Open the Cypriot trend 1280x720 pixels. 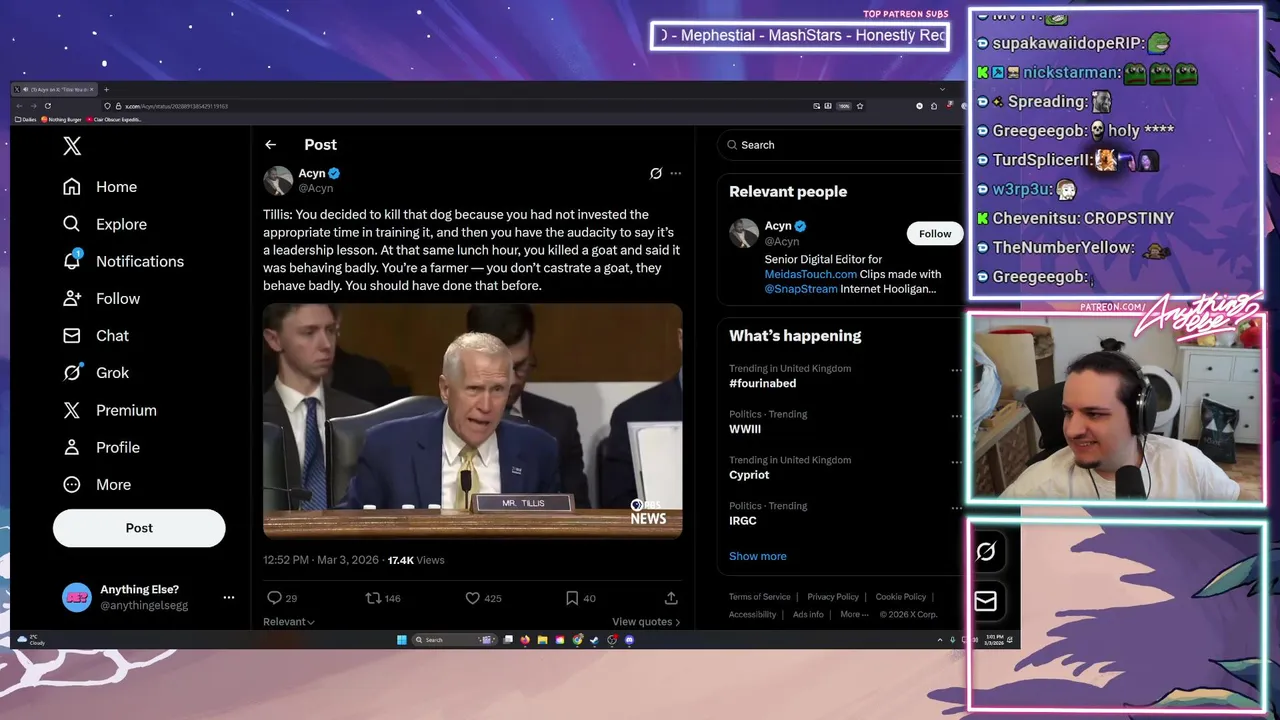[x=749, y=475]
